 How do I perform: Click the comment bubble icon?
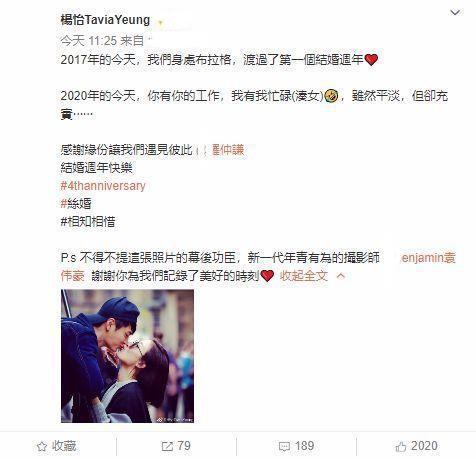pos(284,447)
